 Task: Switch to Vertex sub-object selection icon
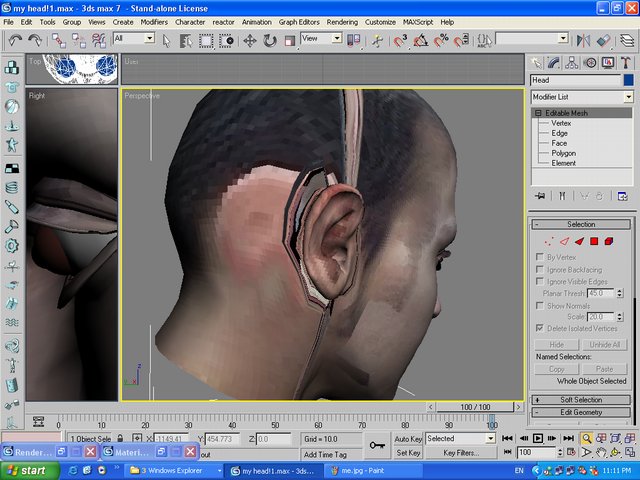tap(547, 241)
